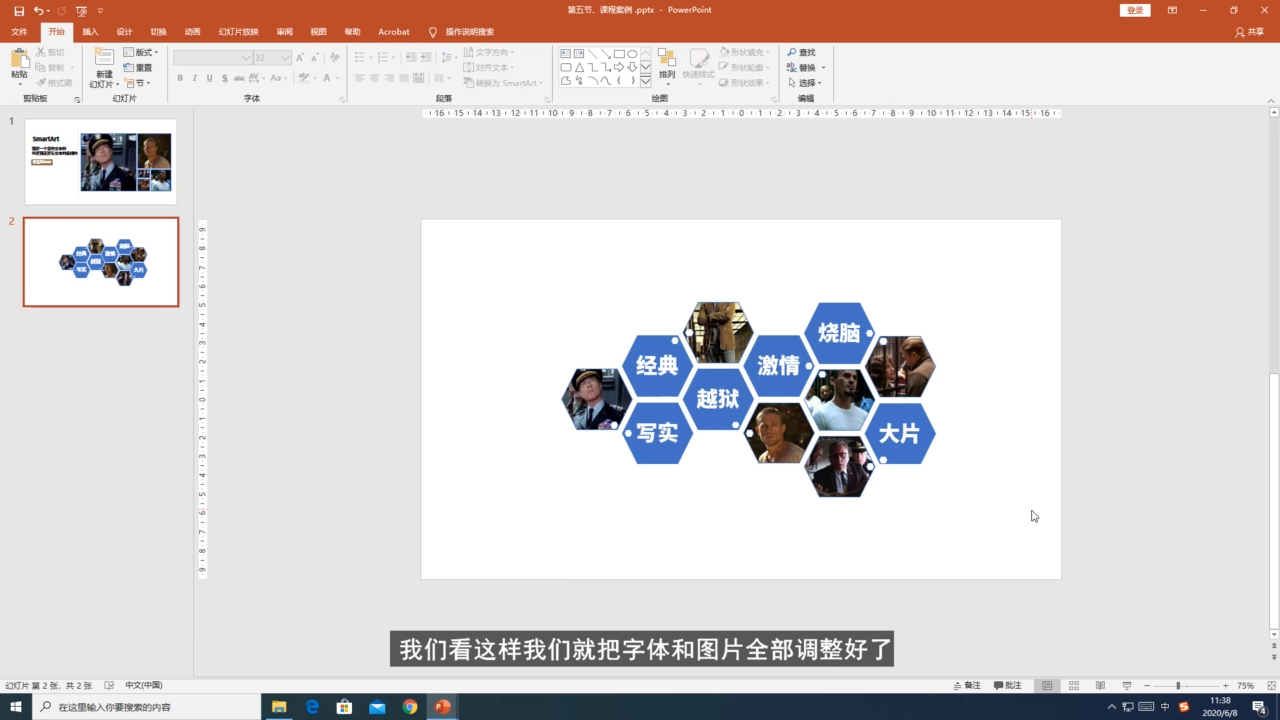Open the 选择 select dropdown
The height and width of the screenshot is (720, 1280).
pyautogui.click(x=804, y=83)
